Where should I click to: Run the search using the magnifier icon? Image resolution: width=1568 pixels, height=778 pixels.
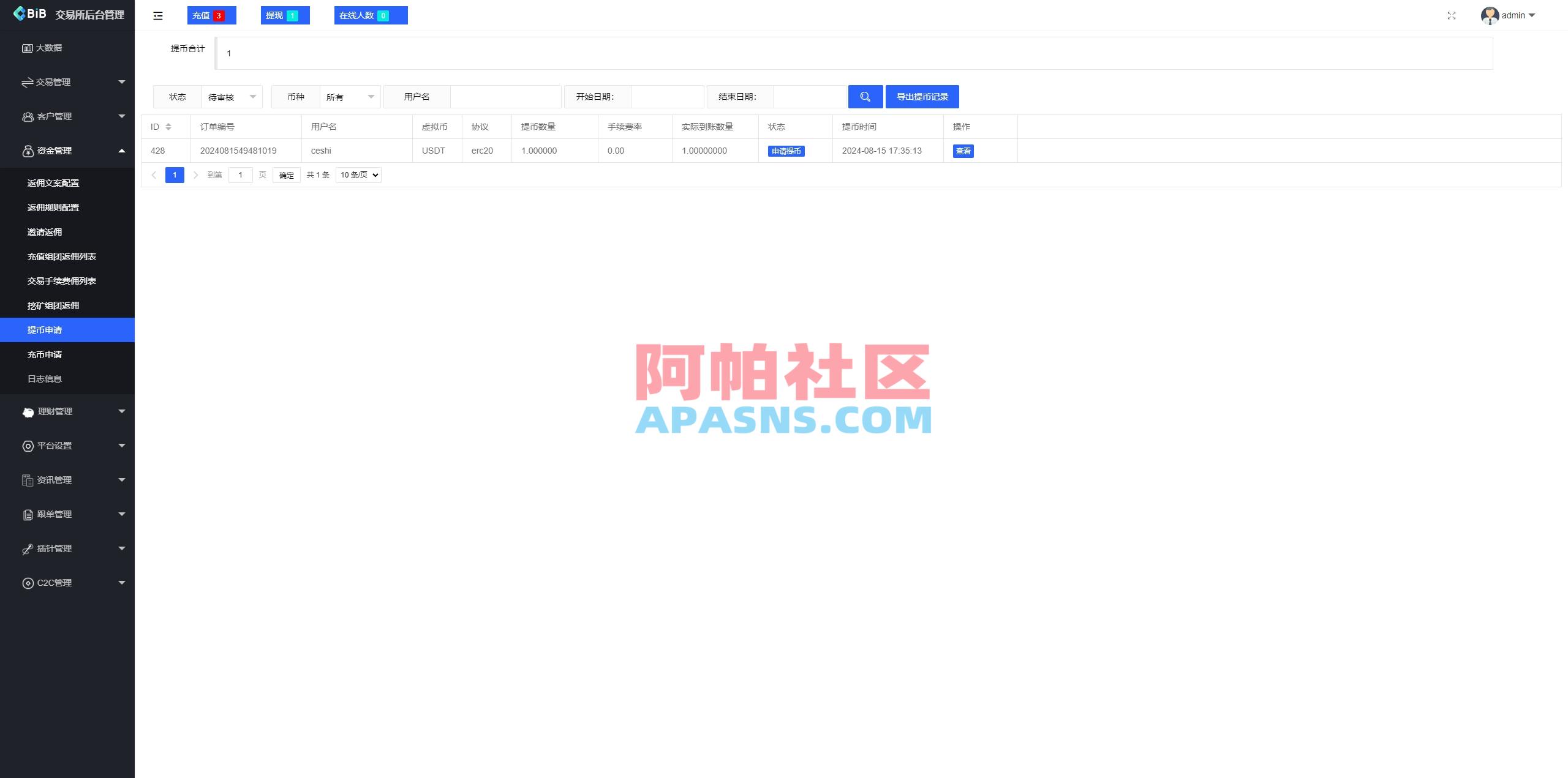click(865, 96)
